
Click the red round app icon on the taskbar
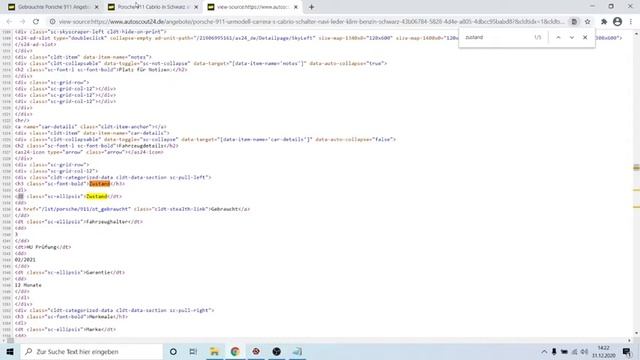coord(256,351)
